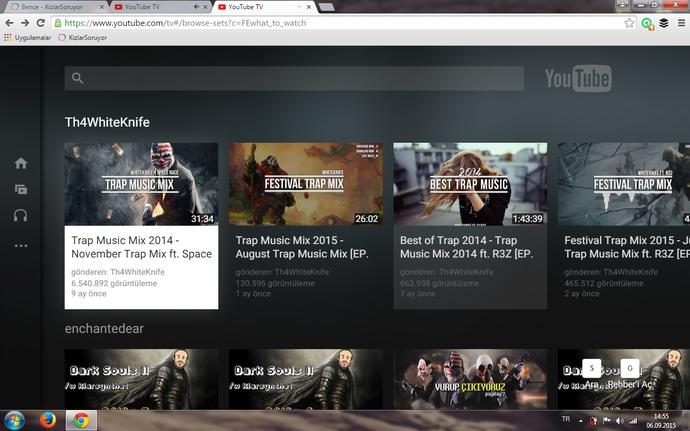Click '465.512 görüntüleme' view count

pyautogui.click(x=604, y=283)
